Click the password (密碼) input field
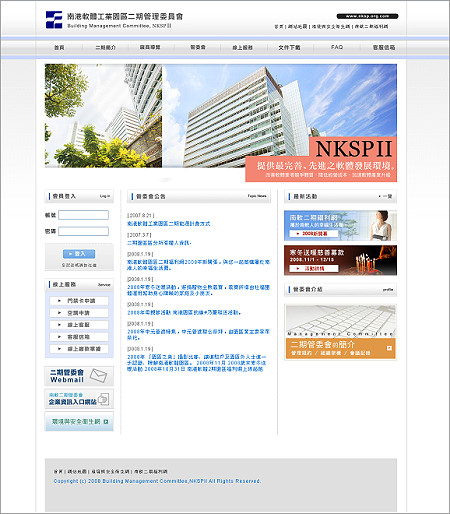 83,231
